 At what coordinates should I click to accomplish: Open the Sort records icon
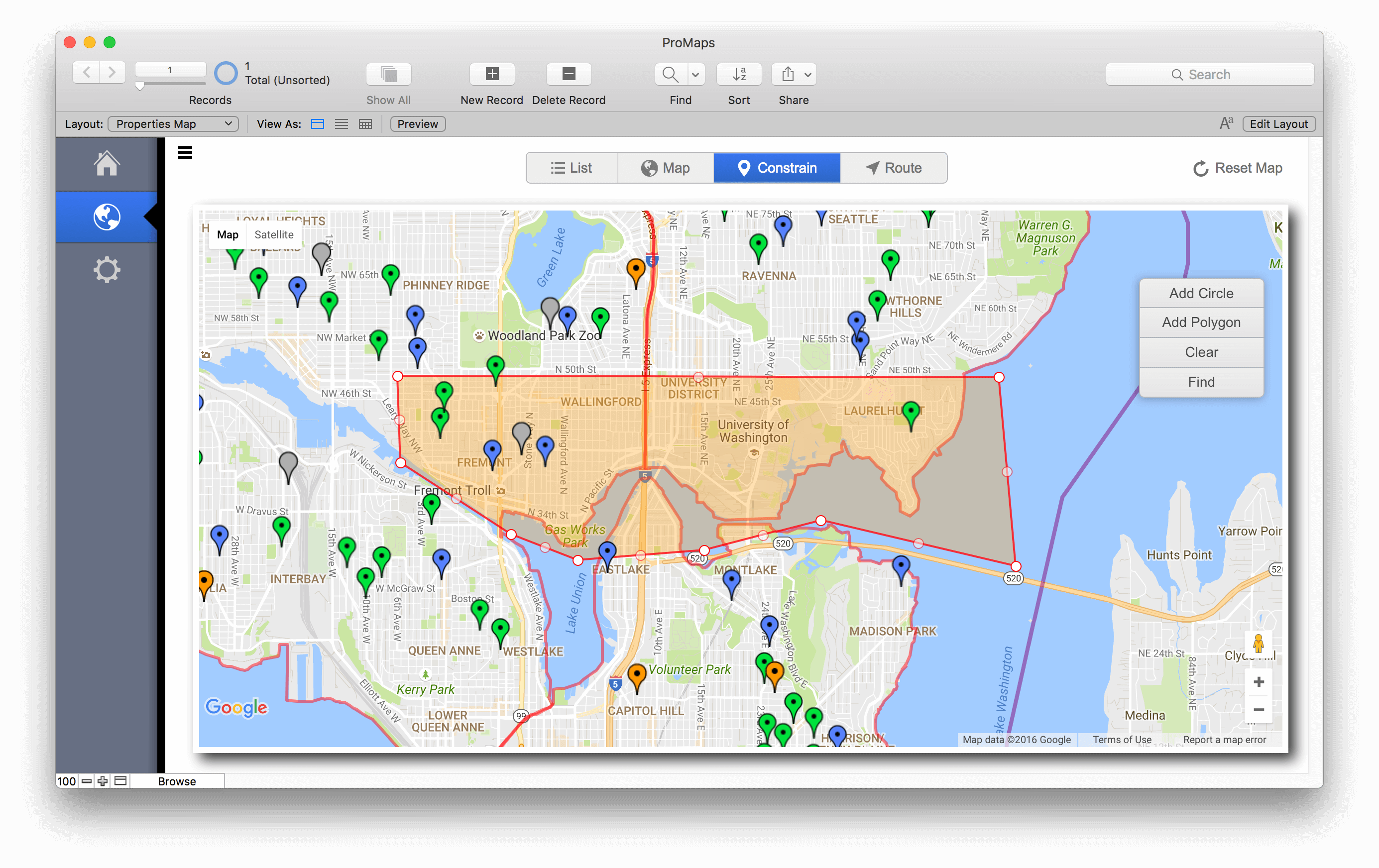739,74
